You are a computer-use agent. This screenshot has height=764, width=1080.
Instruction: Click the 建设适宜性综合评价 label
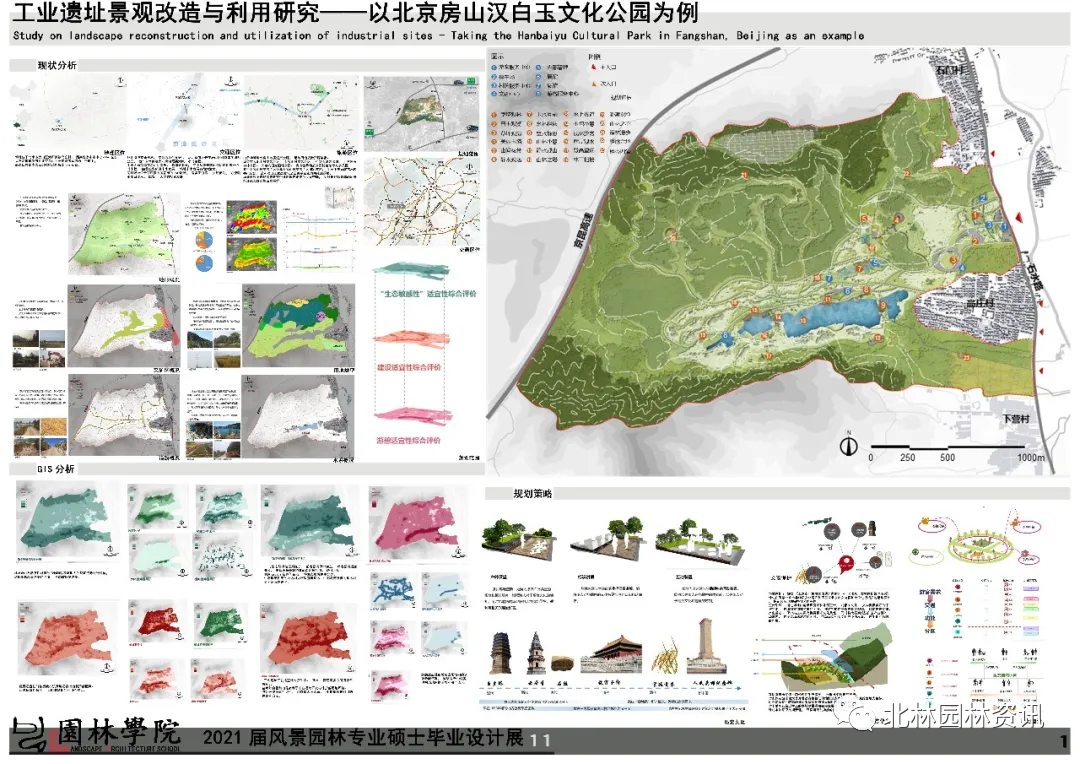coord(408,367)
